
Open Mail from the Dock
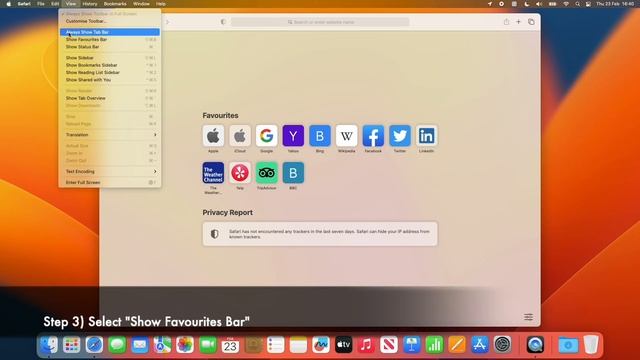point(140,345)
